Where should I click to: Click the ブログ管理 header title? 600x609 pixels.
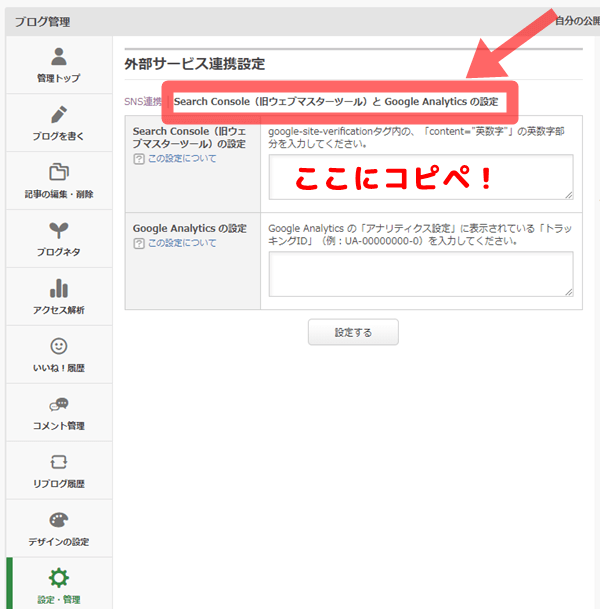(x=43, y=22)
